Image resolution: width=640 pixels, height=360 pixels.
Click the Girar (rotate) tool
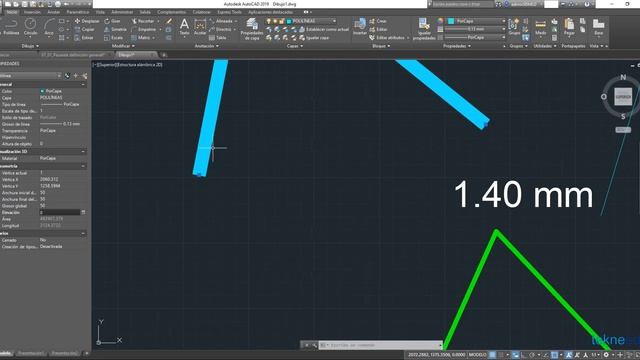click(113, 21)
